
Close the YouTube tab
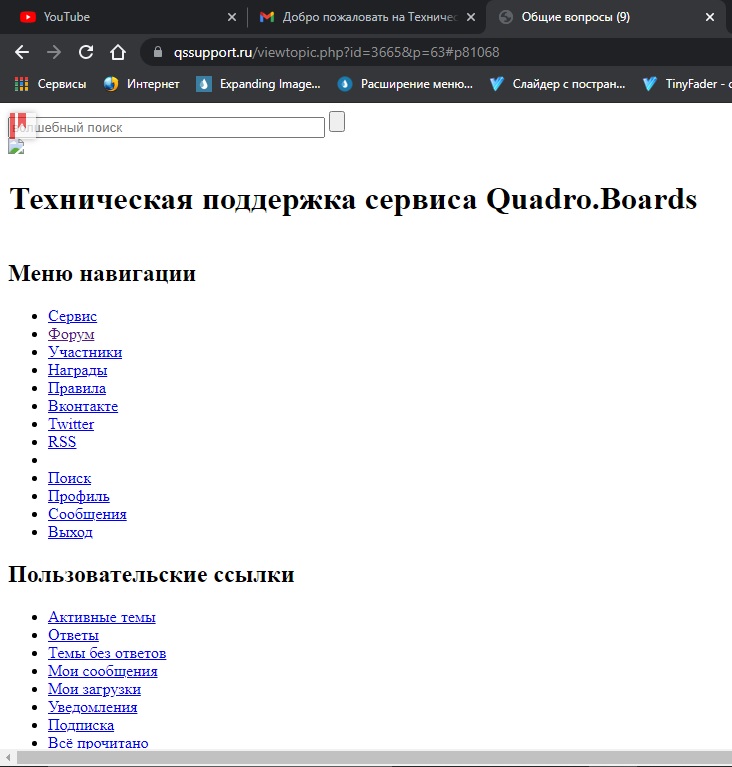[232, 17]
